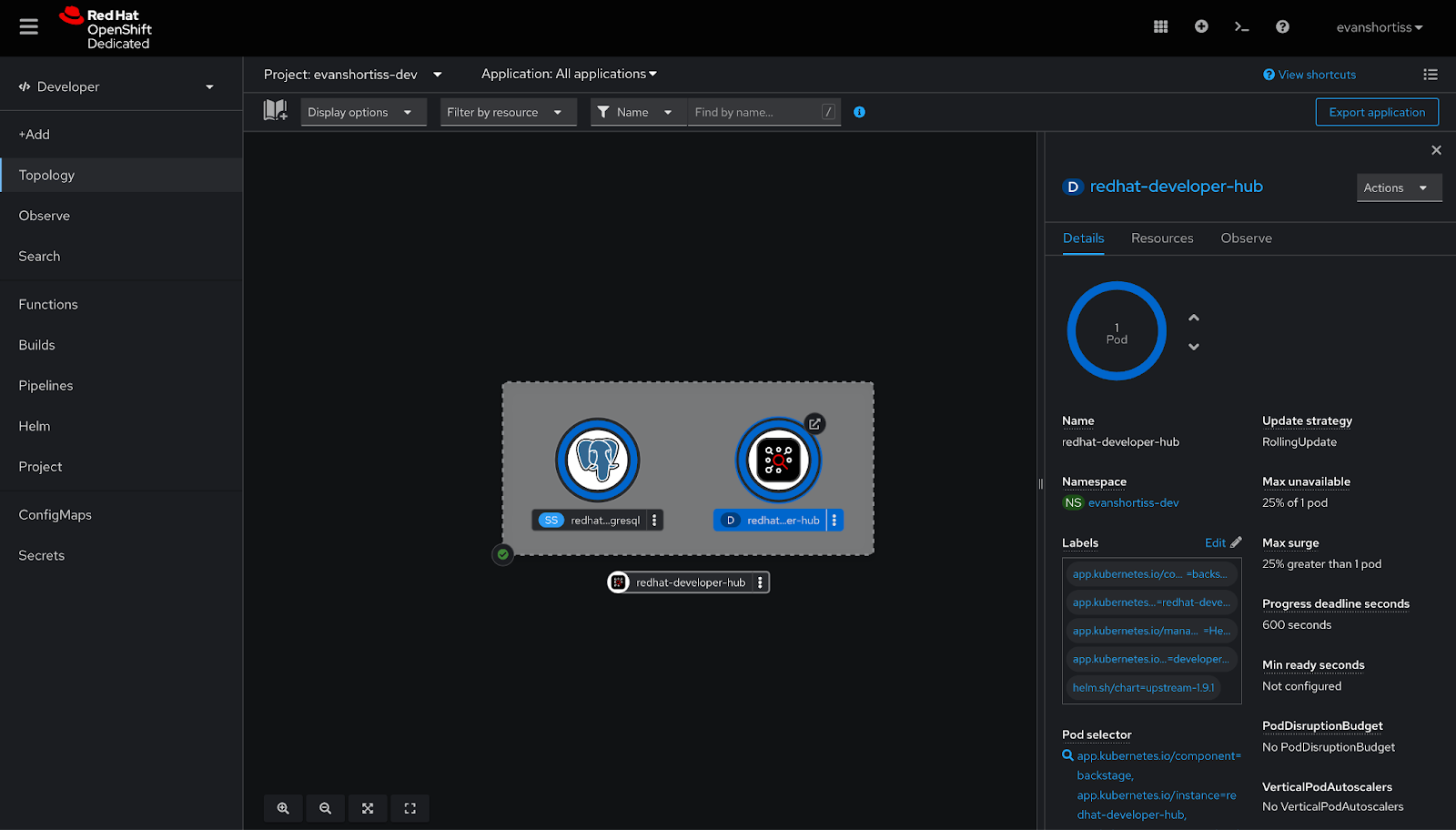Open the web terminal icon
1456x830 pixels.
point(1241,27)
